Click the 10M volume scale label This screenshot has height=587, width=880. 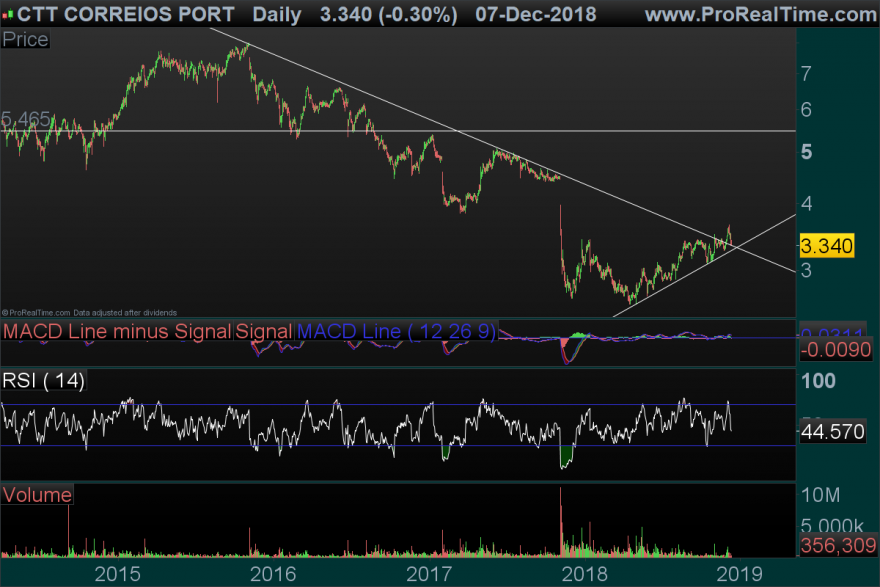click(x=821, y=496)
